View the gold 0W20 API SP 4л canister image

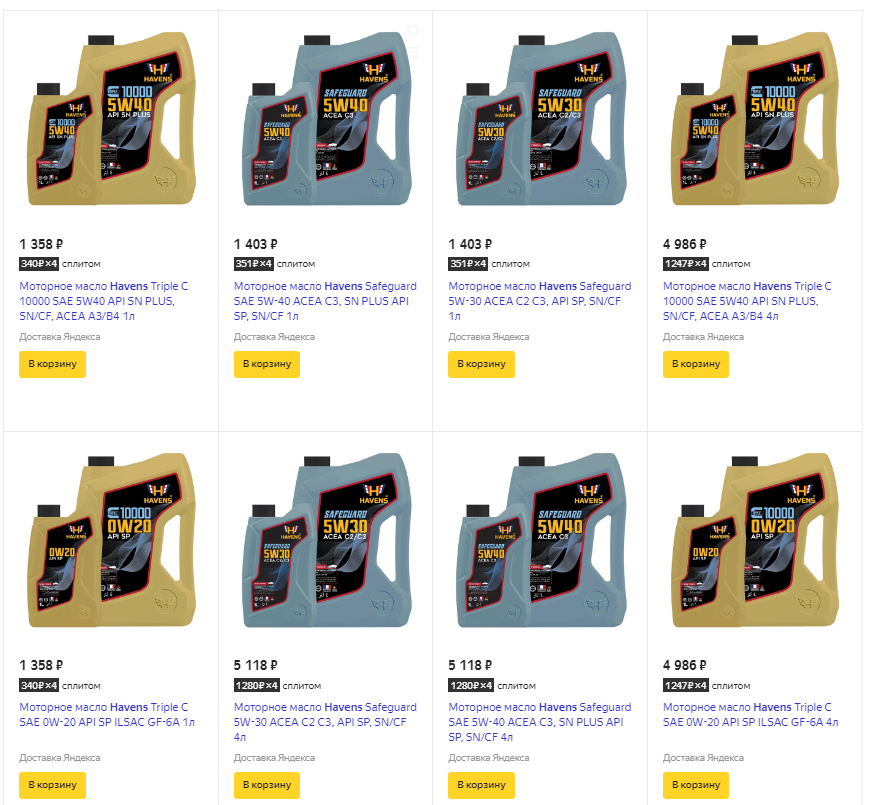(755, 540)
